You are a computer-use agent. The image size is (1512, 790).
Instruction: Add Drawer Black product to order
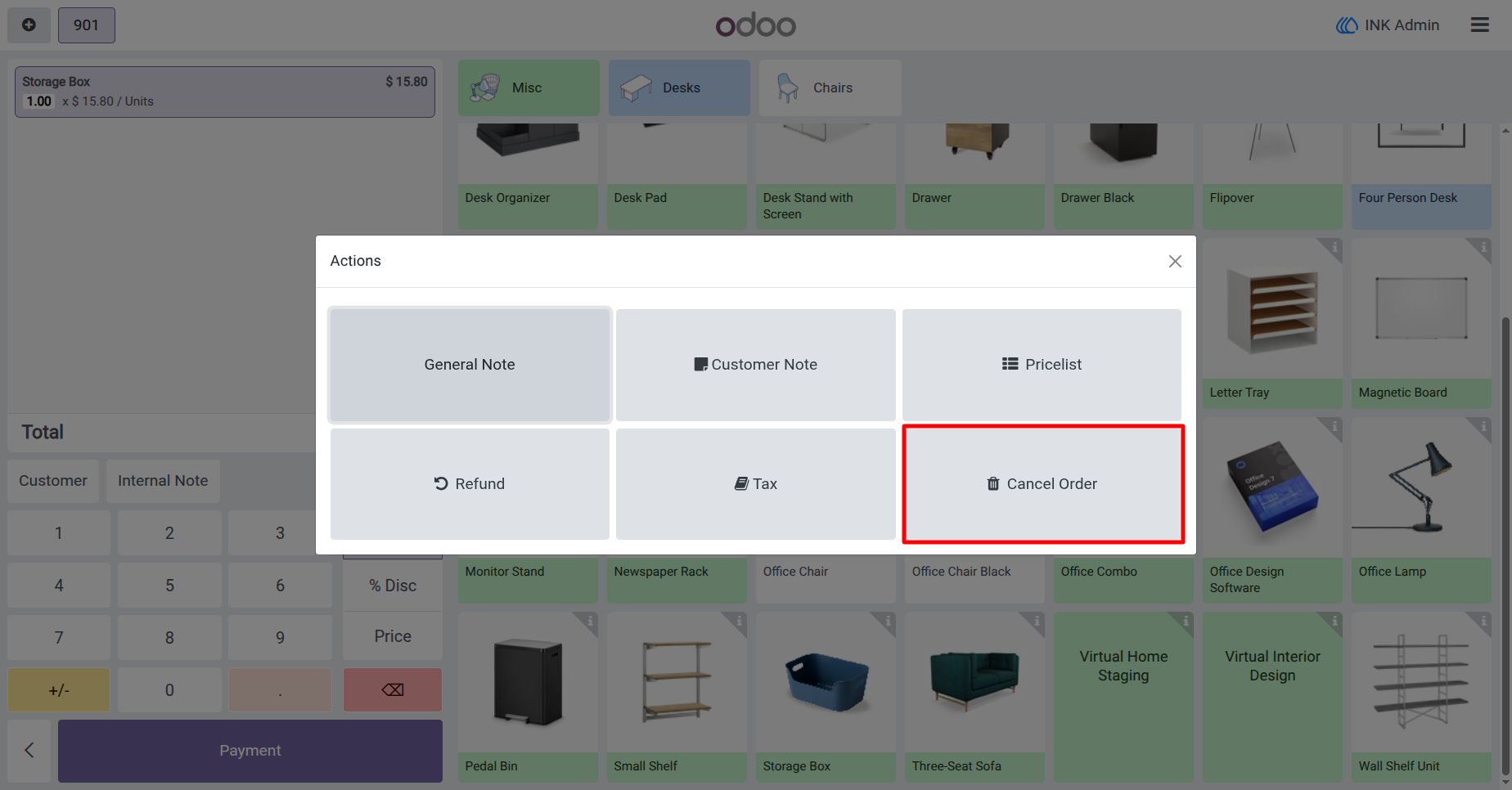tap(1123, 176)
